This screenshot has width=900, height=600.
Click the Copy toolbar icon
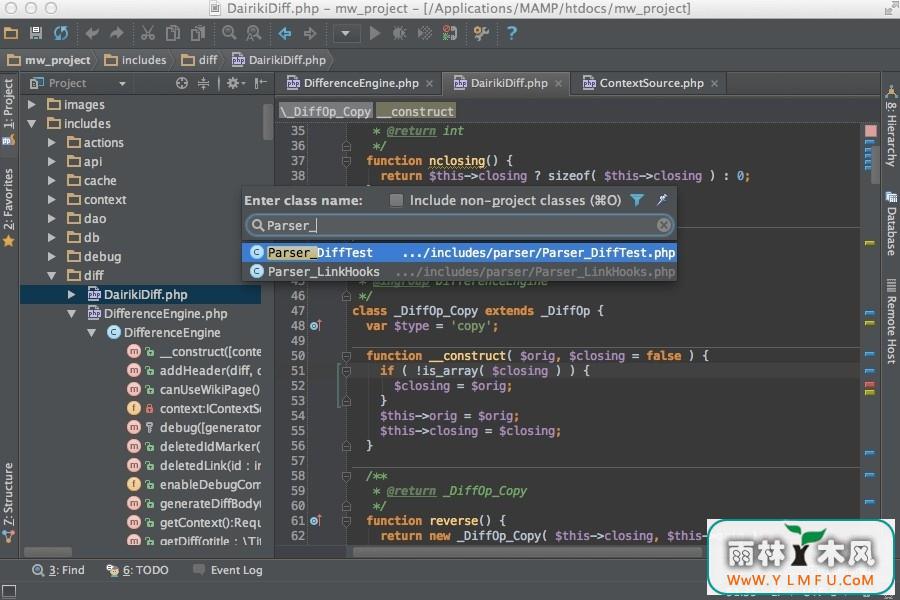172,33
